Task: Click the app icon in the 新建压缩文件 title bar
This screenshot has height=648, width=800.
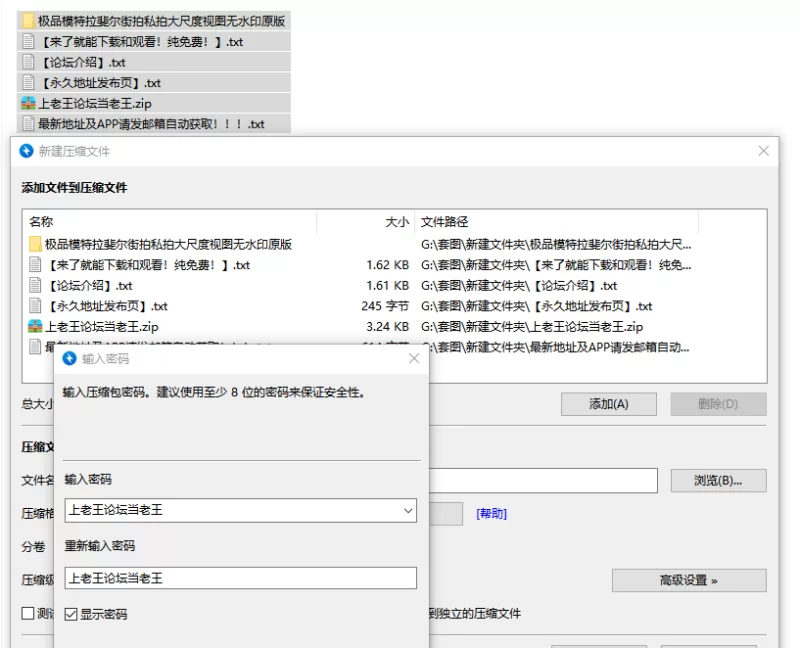Action: click(27, 152)
